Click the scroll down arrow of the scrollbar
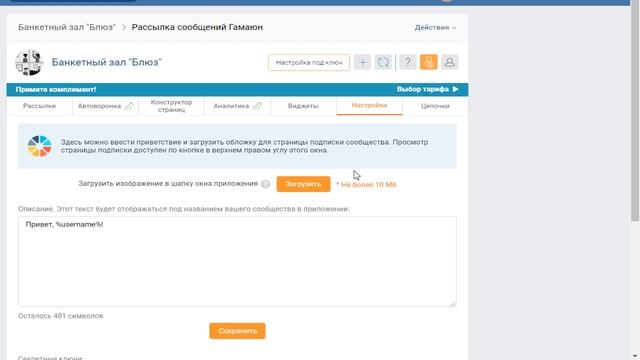640x360 pixels. 635,356
